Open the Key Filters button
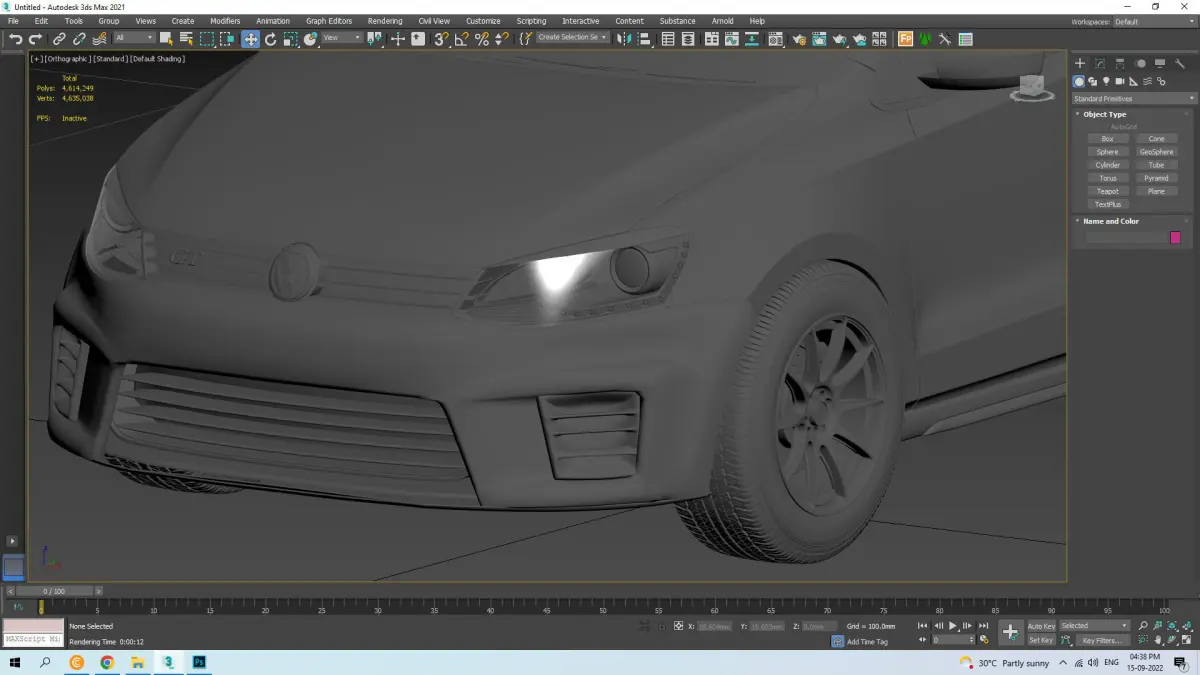1200x675 pixels. 1101,640
